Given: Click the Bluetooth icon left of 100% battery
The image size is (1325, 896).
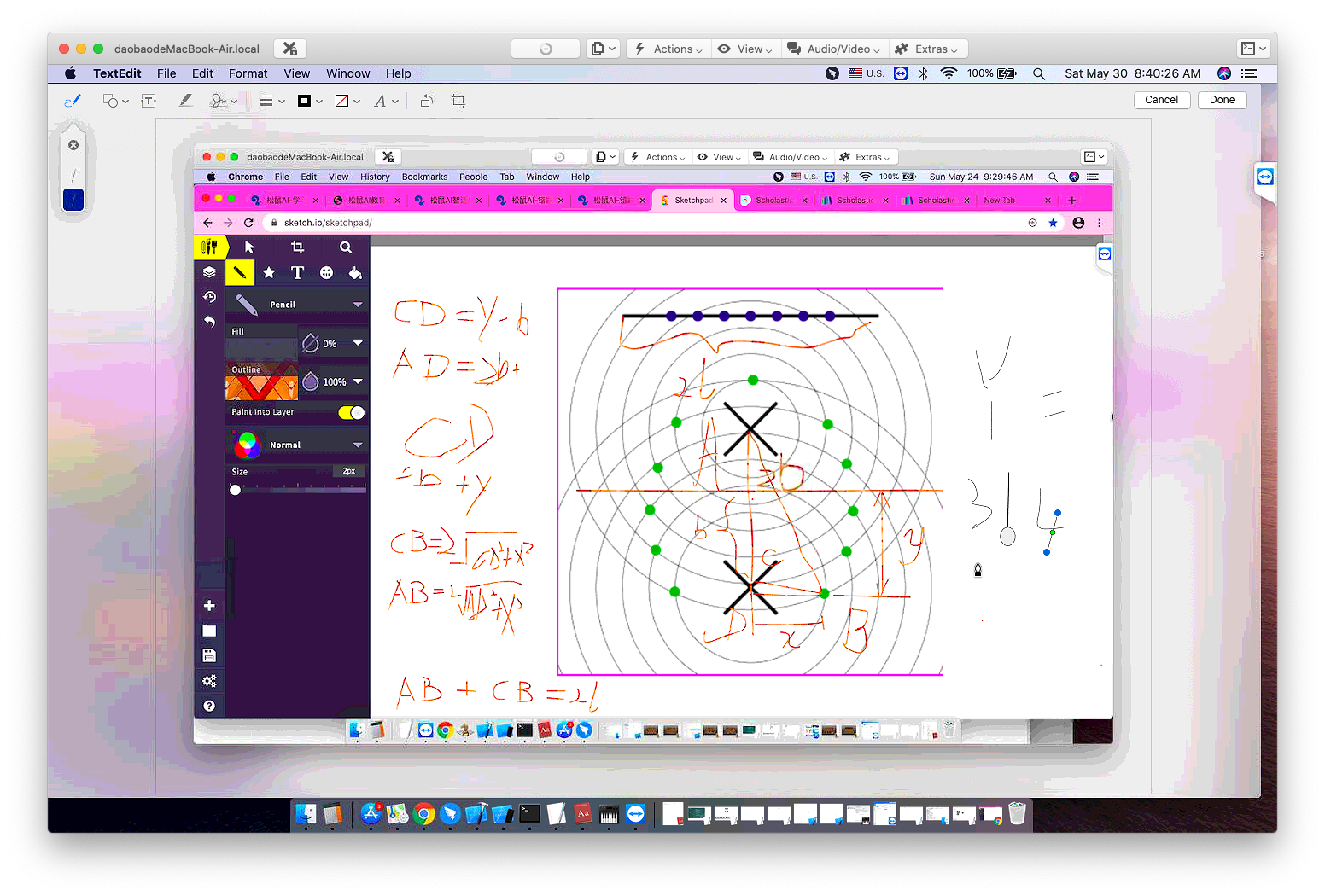Looking at the screenshot, I should click(x=923, y=73).
